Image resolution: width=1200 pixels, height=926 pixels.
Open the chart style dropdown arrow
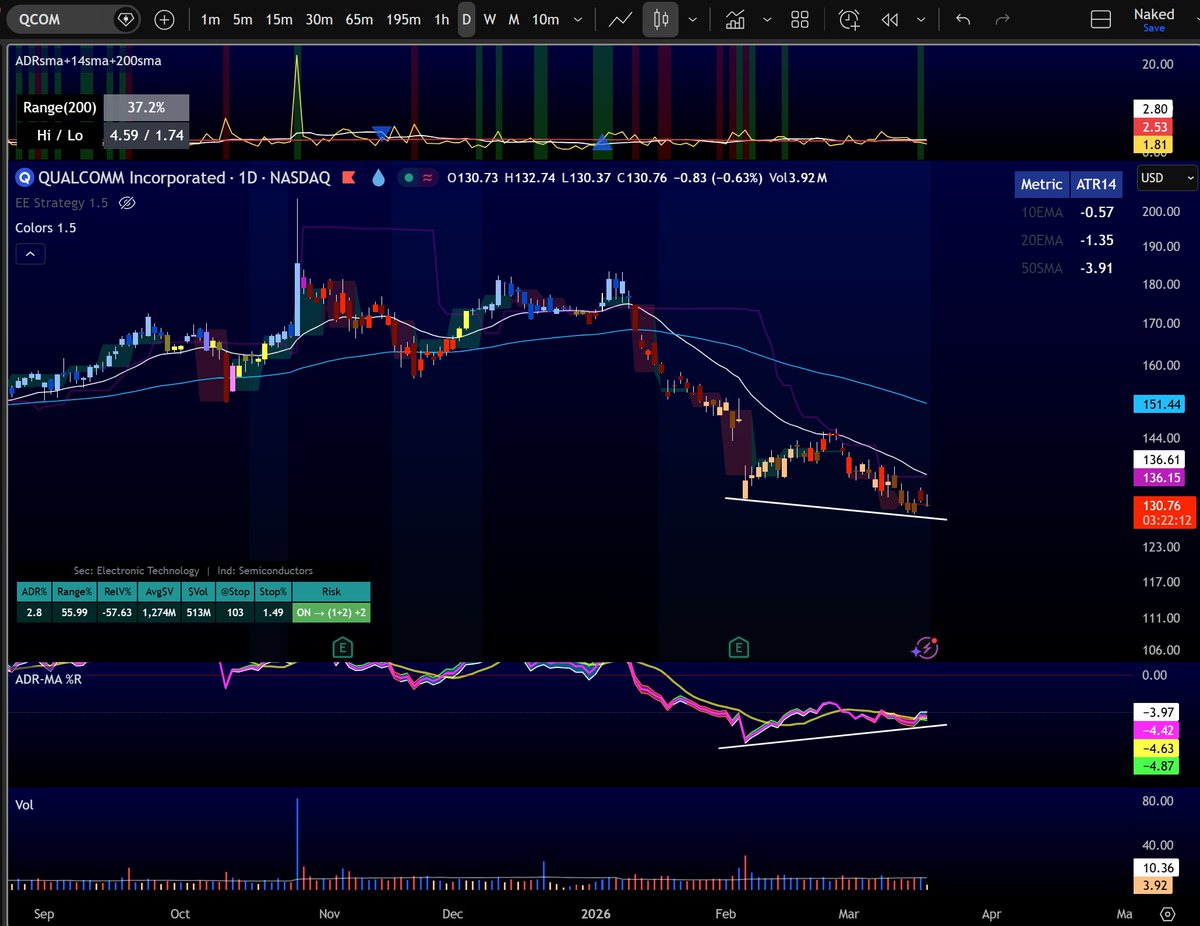[691, 19]
